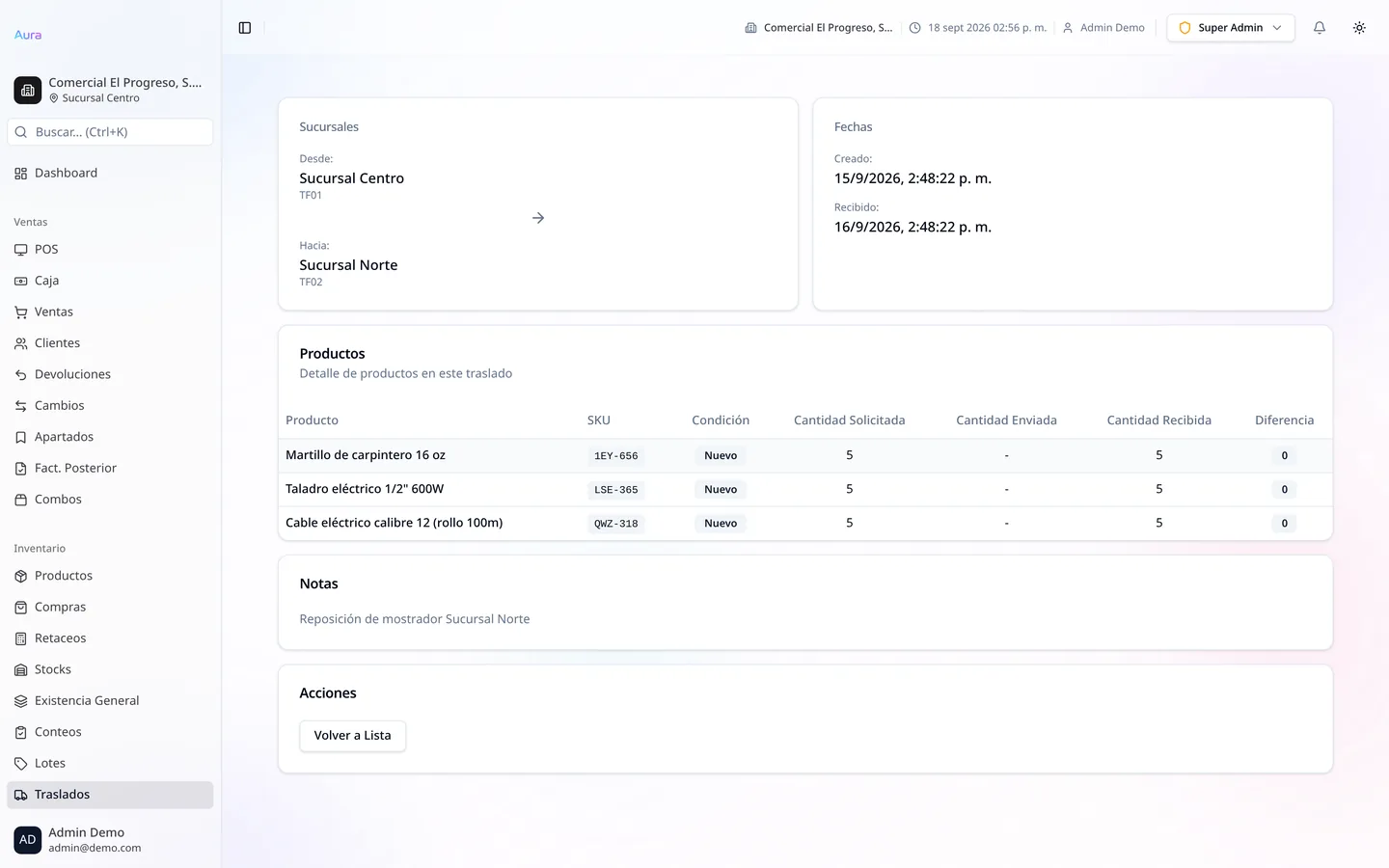The height and width of the screenshot is (868, 1389).
Task: Click the Diferencia column header
Action: click(x=1284, y=420)
